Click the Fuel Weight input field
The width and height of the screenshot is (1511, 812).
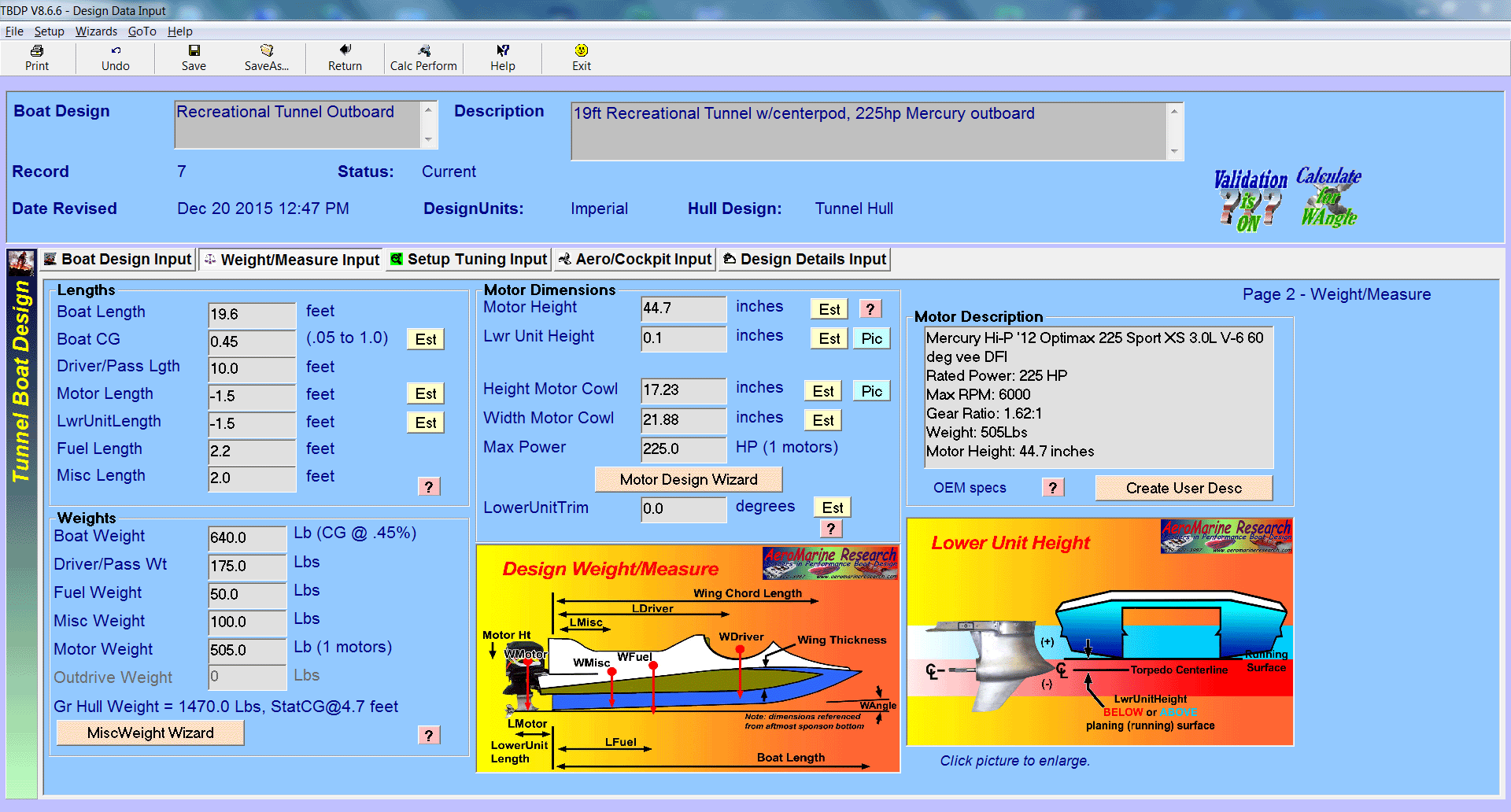[x=247, y=595]
